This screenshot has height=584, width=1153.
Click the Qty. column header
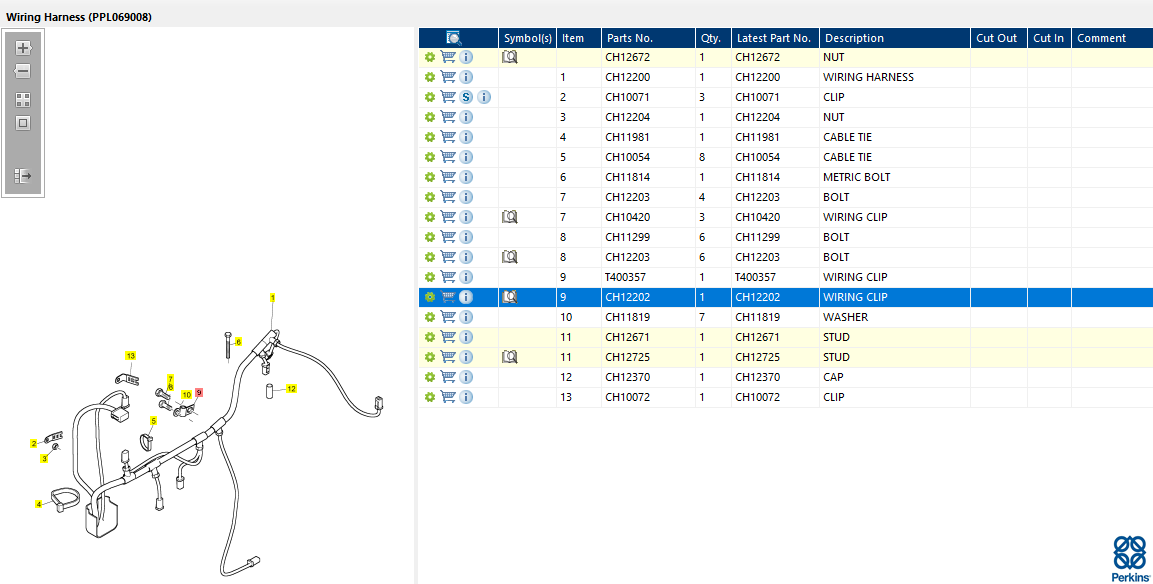(x=711, y=38)
